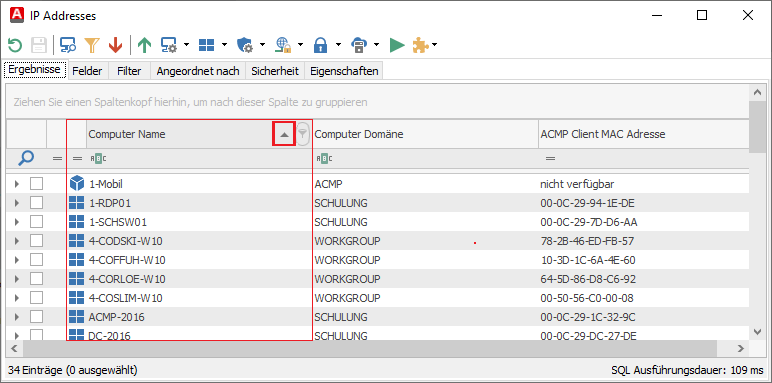Viewport: 772px width, 383px height.
Task: Click the green up arrow icon
Action: tap(144, 45)
